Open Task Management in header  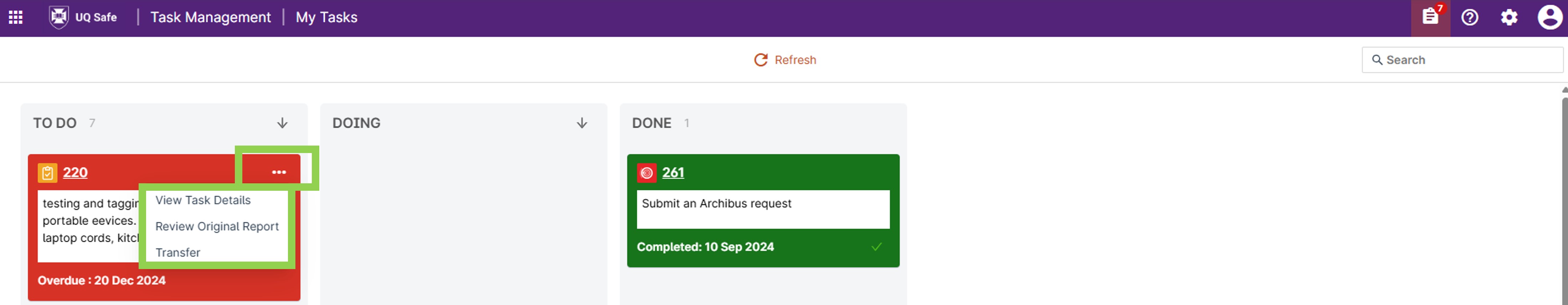point(211,17)
